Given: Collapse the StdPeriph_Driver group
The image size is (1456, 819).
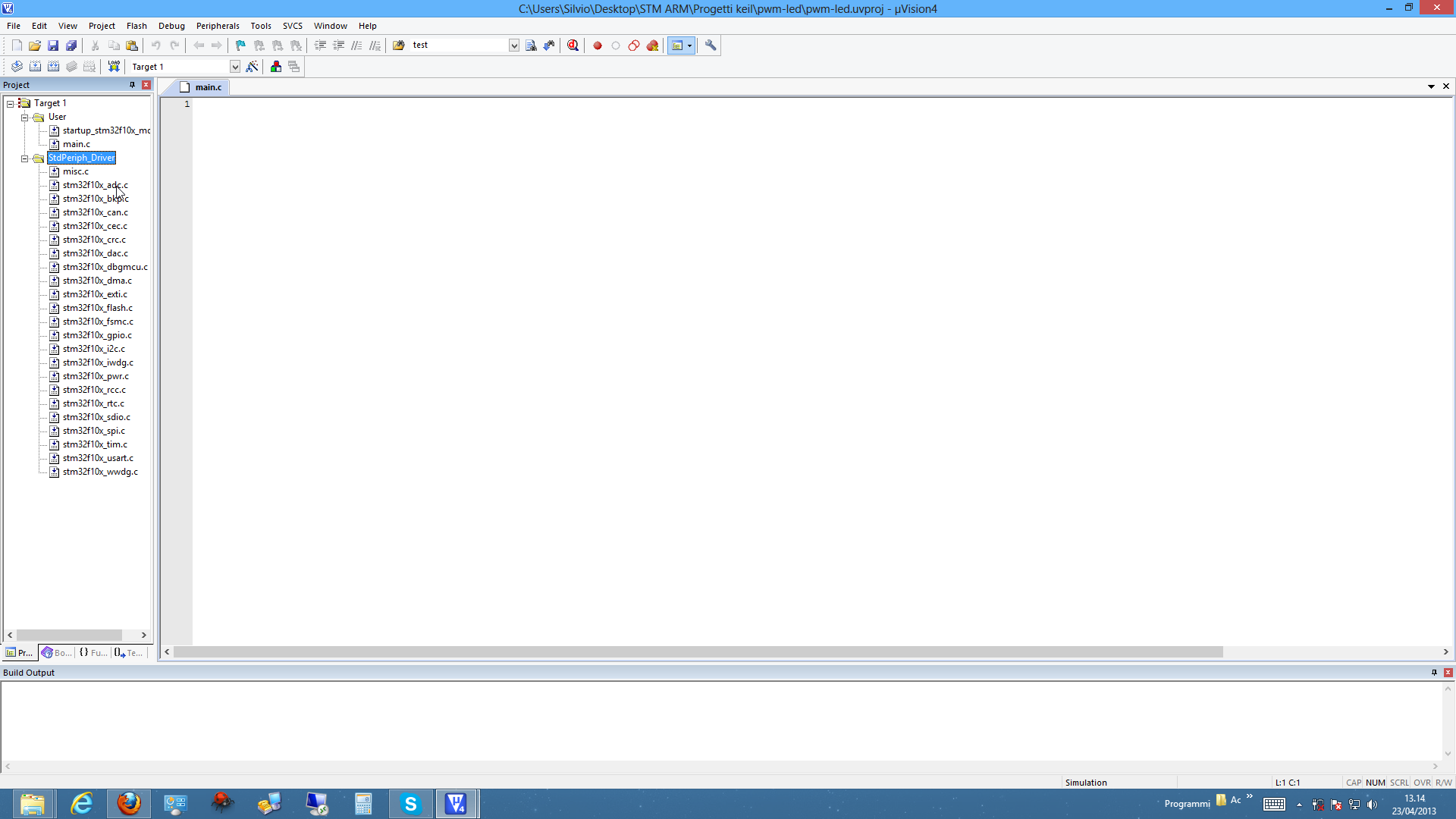Looking at the screenshot, I should 24,158.
